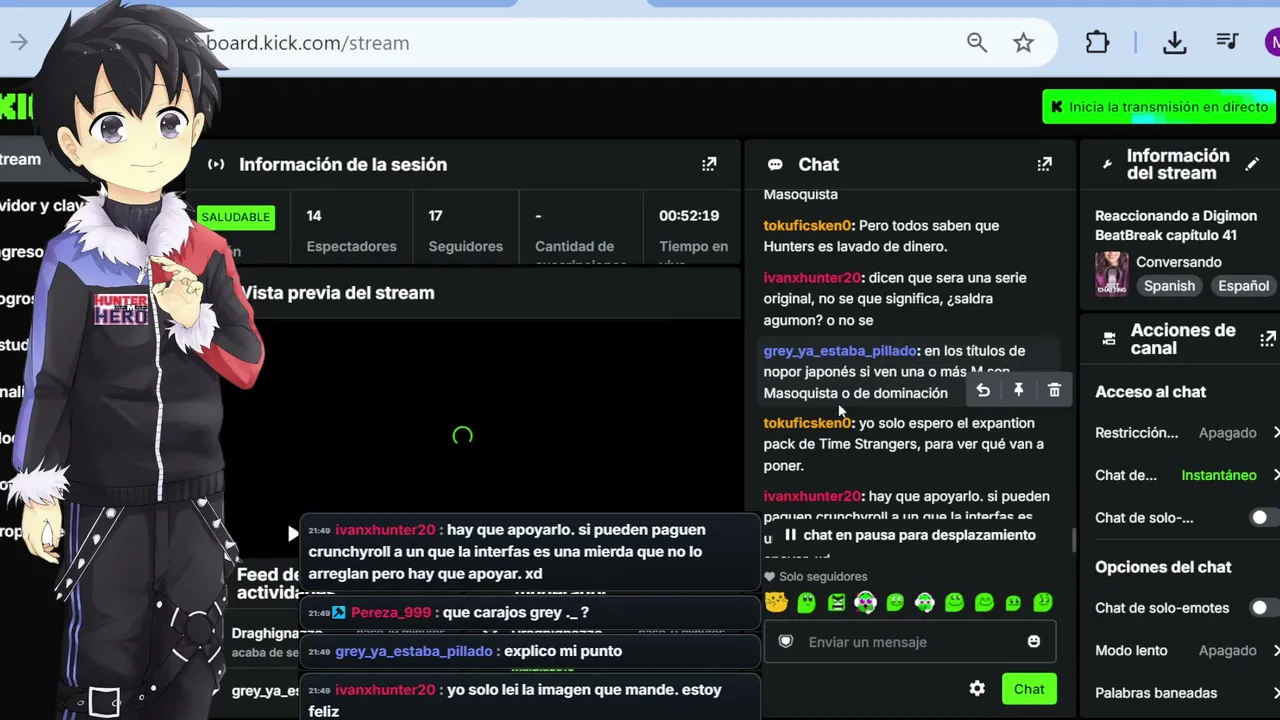Insert the second emote in the quick-emote row
This screenshot has height=720, width=1280.
(806, 602)
